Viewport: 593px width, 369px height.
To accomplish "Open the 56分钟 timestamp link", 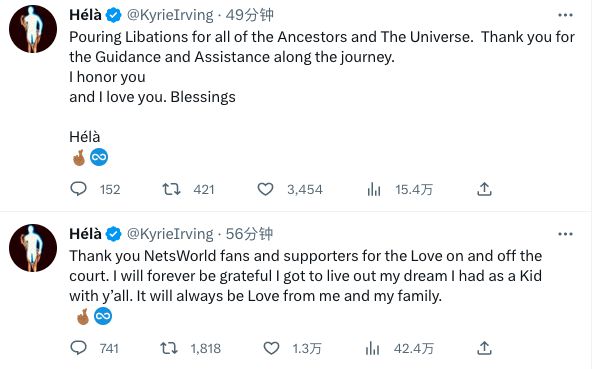I will click(250, 234).
